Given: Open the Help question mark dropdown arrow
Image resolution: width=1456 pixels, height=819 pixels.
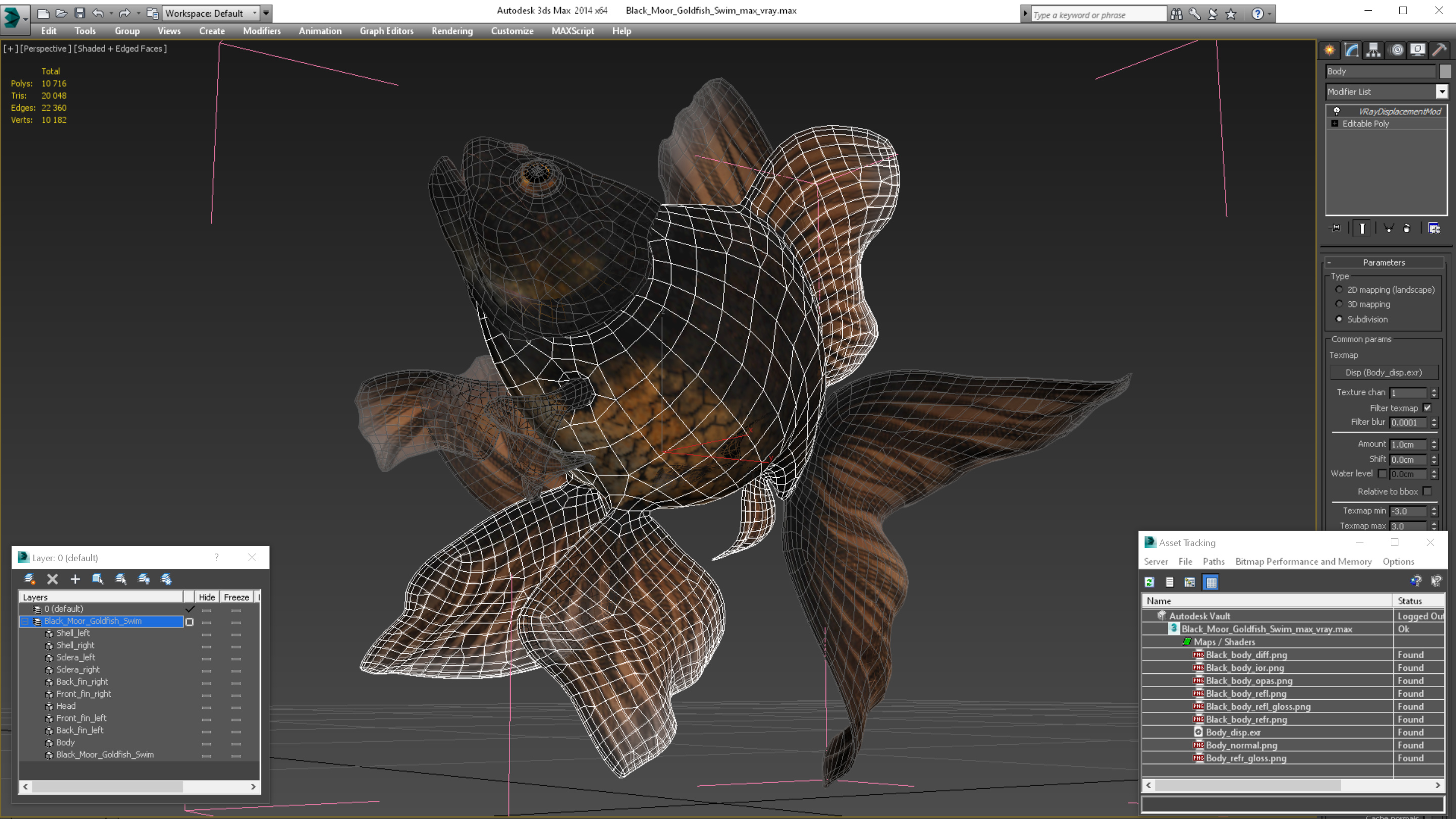Looking at the screenshot, I should pos(1269,14).
